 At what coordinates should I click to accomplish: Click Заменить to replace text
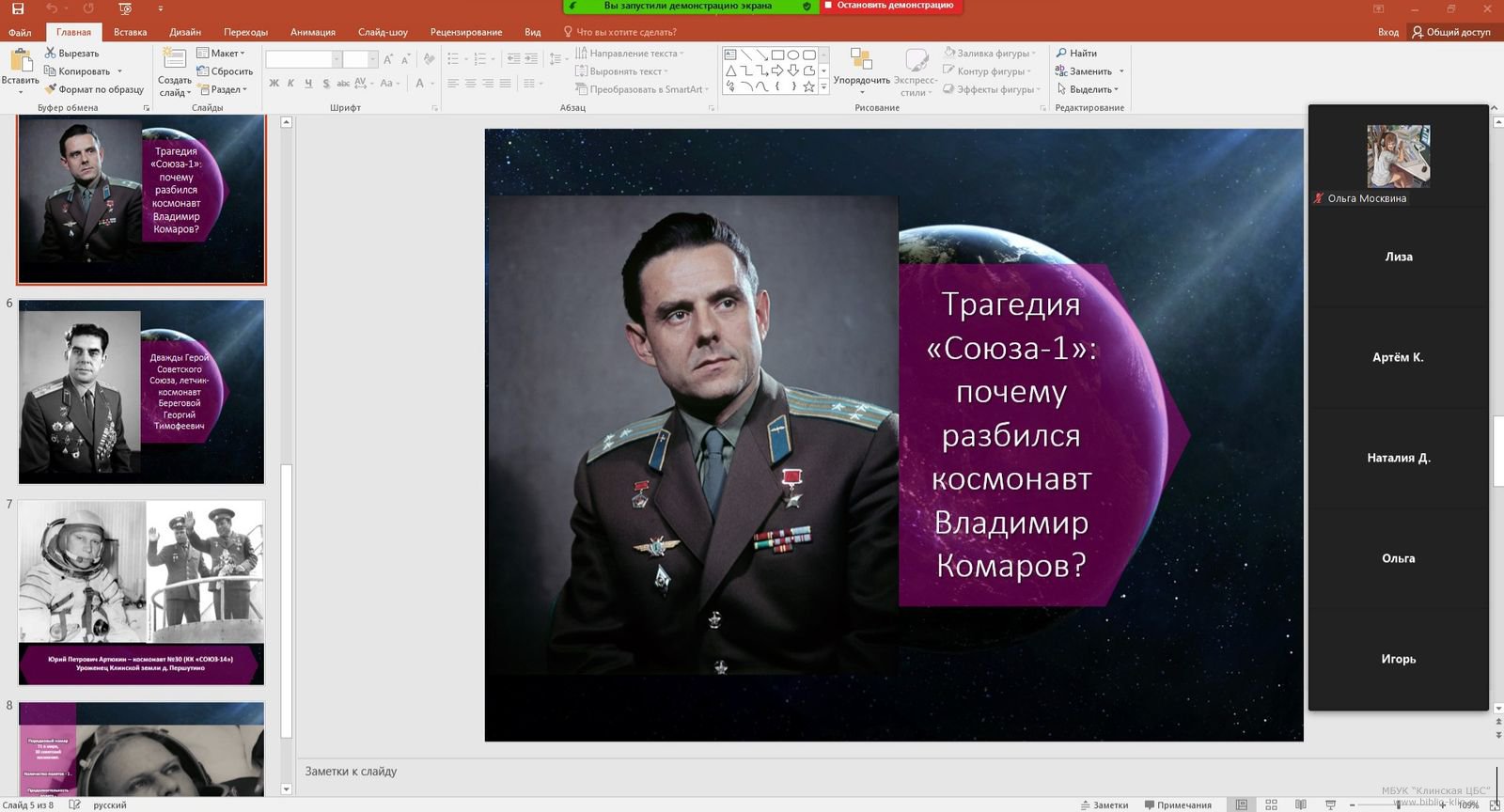pos(1089,71)
